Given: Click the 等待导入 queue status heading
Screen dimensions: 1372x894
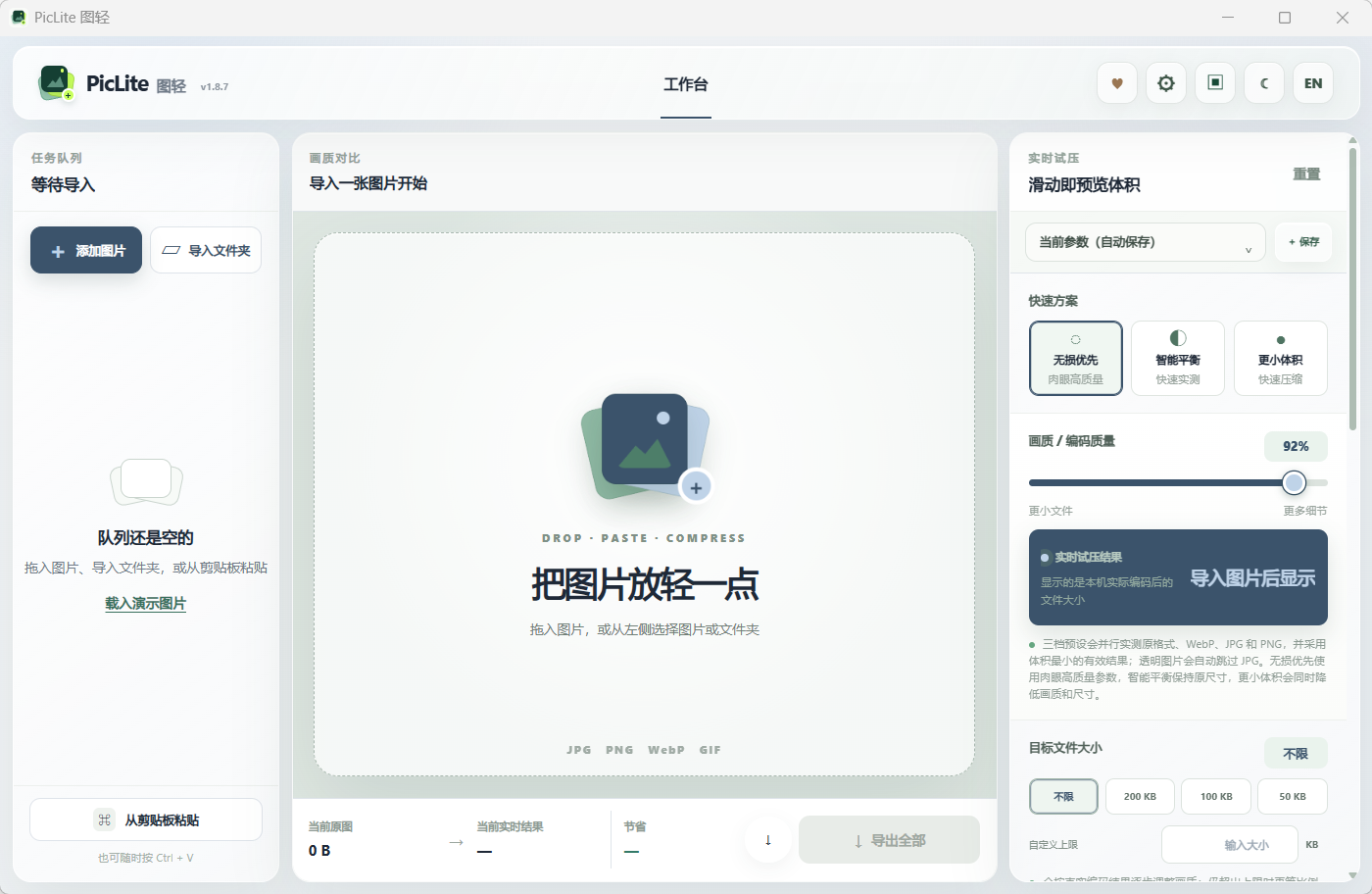Looking at the screenshot, I should (63, 184).
